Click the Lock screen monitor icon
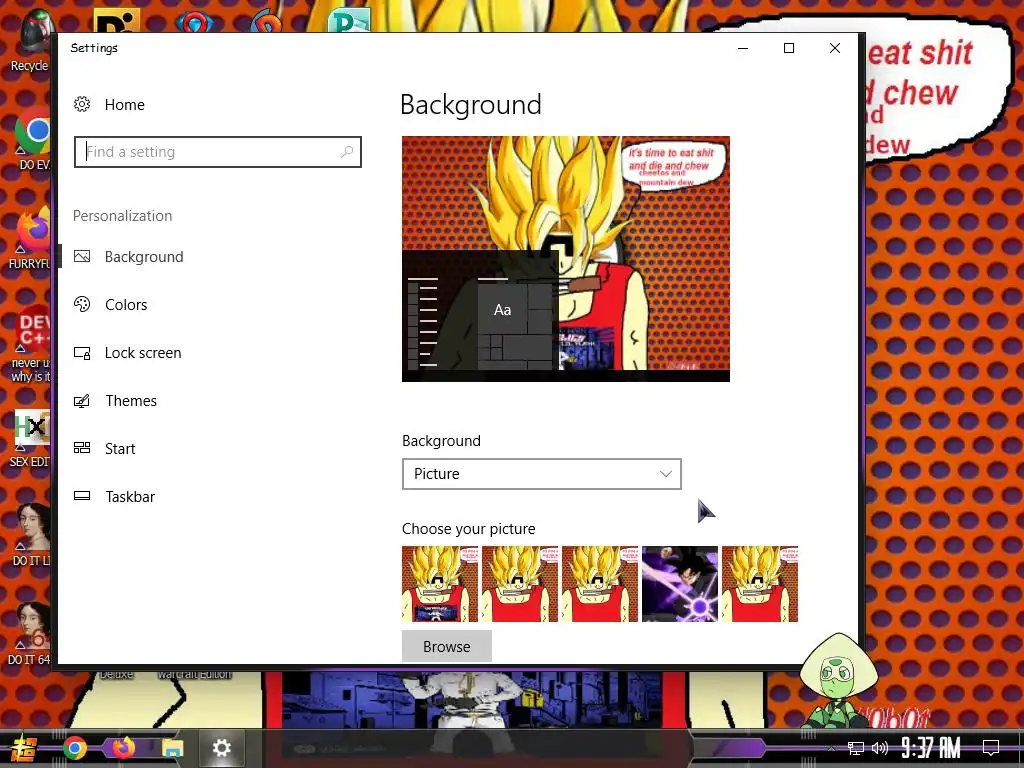Viewport: 1024px width, 768px height. (82, 353)
